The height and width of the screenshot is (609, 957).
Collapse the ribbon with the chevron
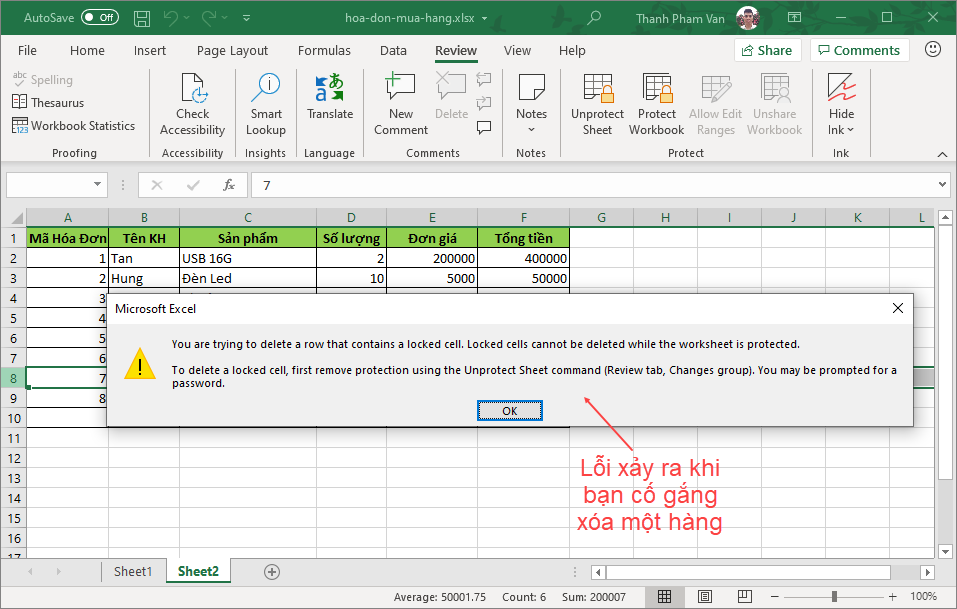point(942,154)
